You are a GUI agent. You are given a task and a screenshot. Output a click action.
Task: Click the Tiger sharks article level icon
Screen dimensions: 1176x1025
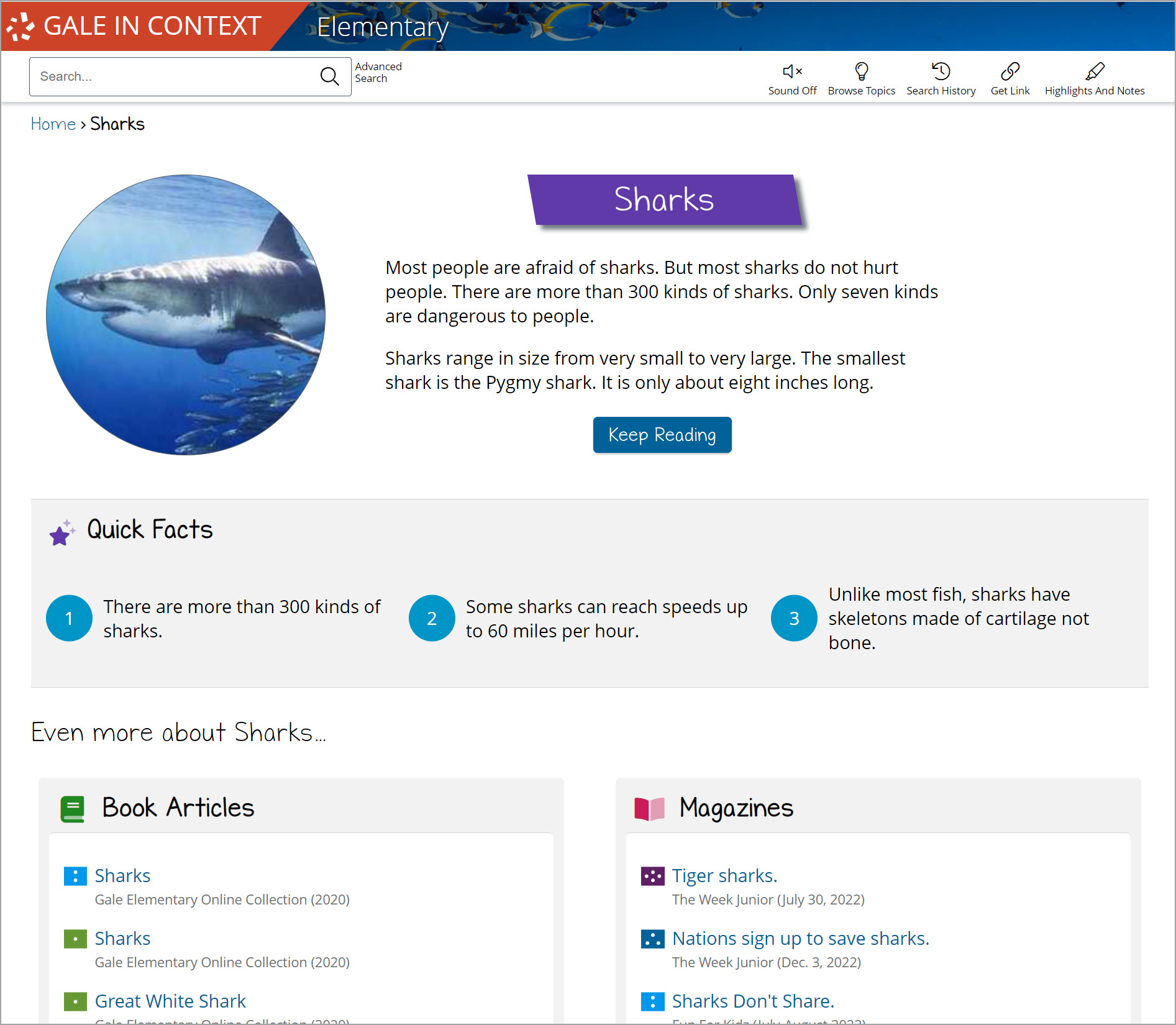(652, 876)
